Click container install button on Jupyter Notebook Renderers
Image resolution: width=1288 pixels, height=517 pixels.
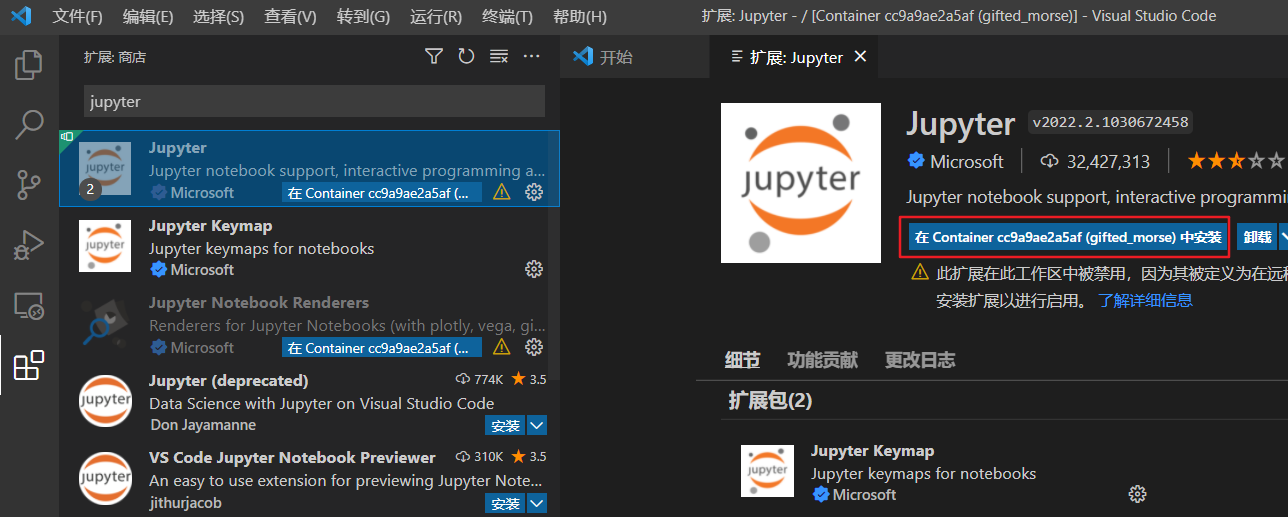coord(382,348)
